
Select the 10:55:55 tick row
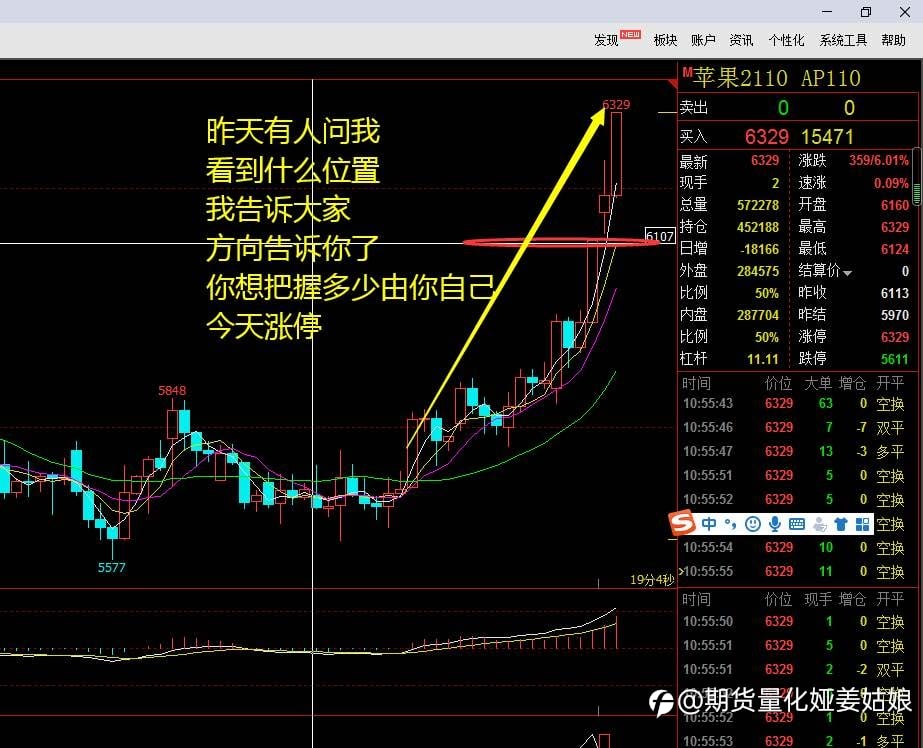pyautogui.click(x=793, y=571)
